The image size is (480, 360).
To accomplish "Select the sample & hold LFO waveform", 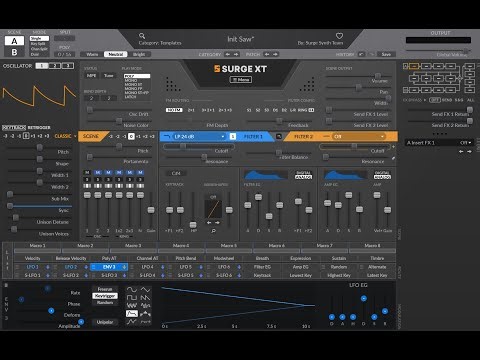I will tap(145, 305).
